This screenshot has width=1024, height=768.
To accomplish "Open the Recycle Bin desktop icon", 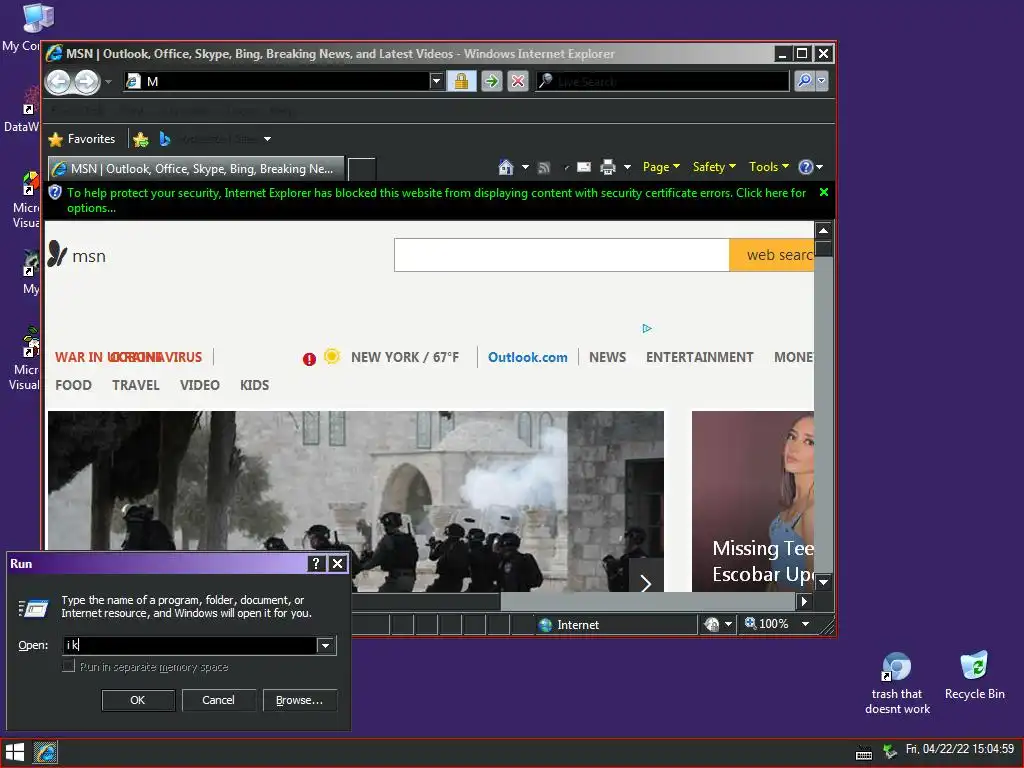I will 974,675.
